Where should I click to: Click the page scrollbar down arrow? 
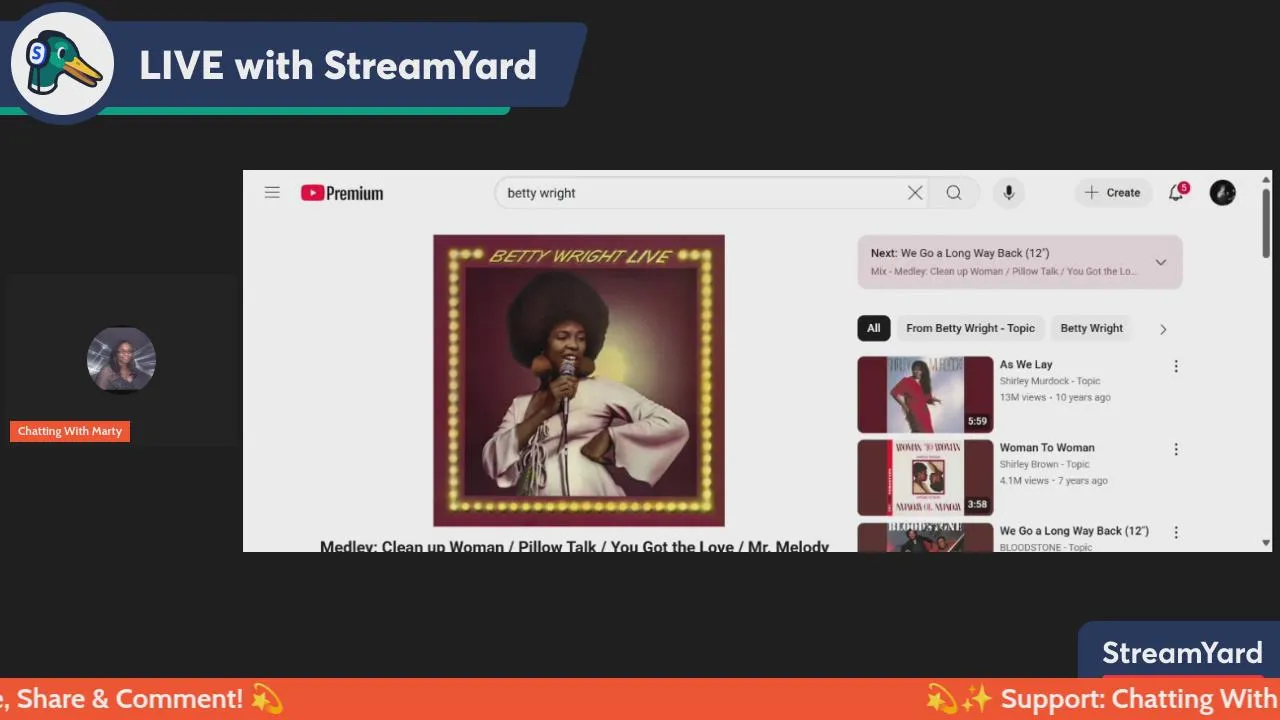[1266, 543]
